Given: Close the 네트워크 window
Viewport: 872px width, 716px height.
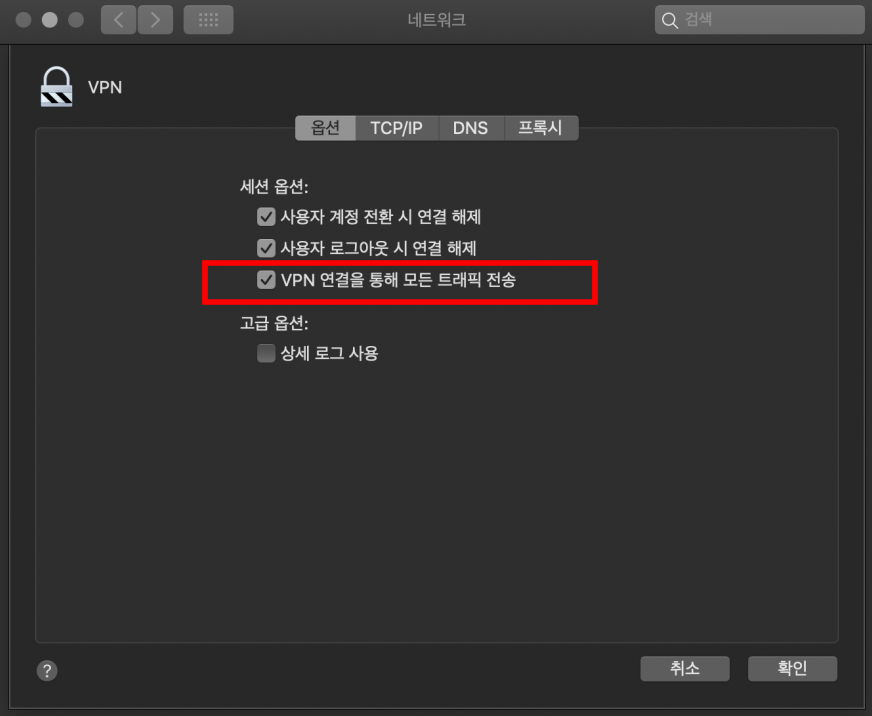Looking at the screenshot, I should click(x=23, y=20).
